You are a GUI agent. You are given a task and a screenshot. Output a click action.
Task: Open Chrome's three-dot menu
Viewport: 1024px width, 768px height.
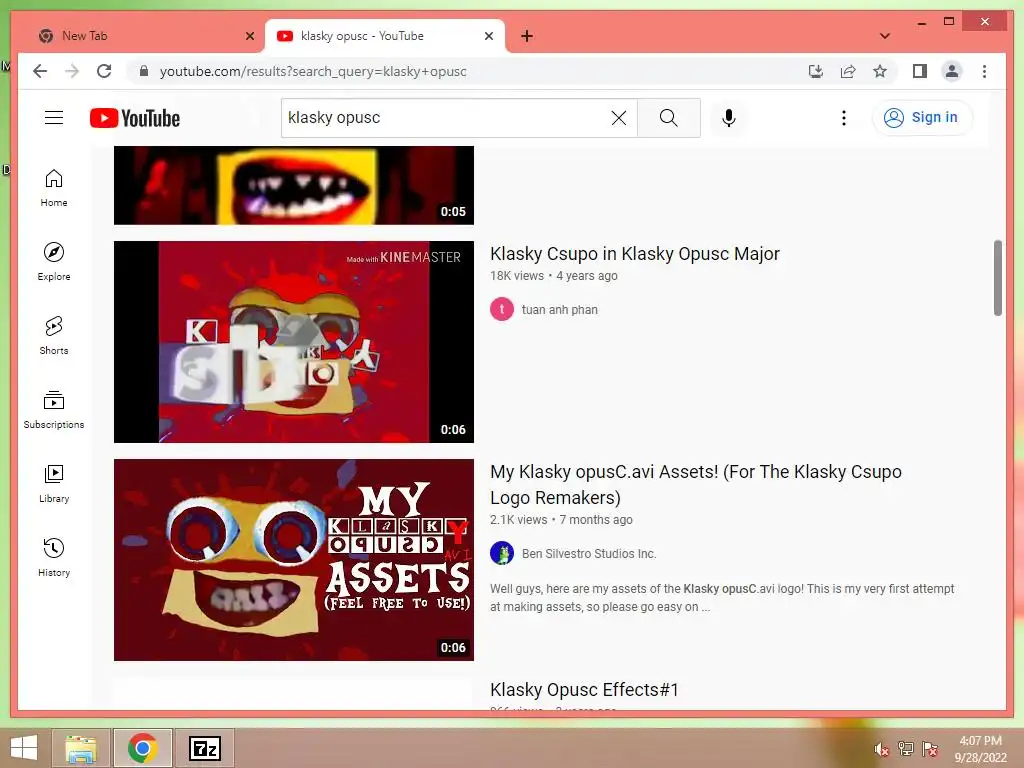click(984, 71)
